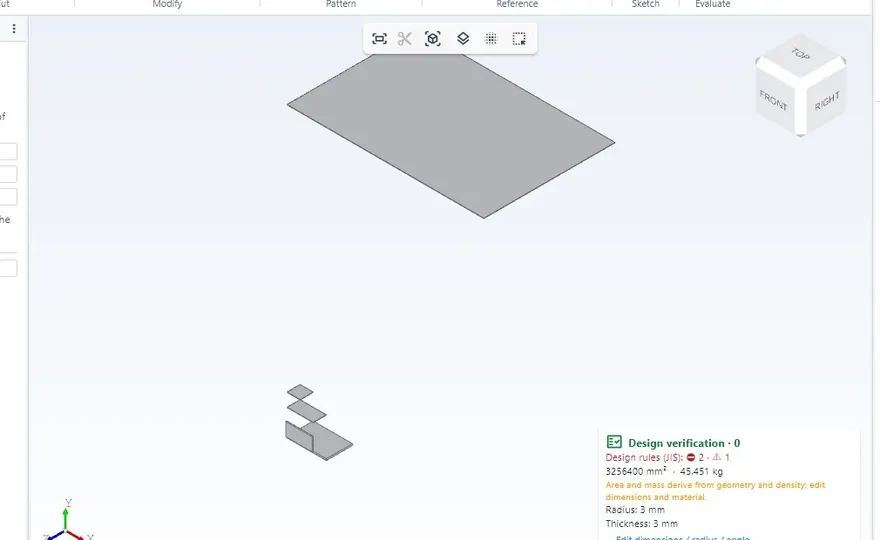The height and width of the screenshot is (540, 880).
Task: Click the red design rule error icon
Action: click(x=691, y=457)
